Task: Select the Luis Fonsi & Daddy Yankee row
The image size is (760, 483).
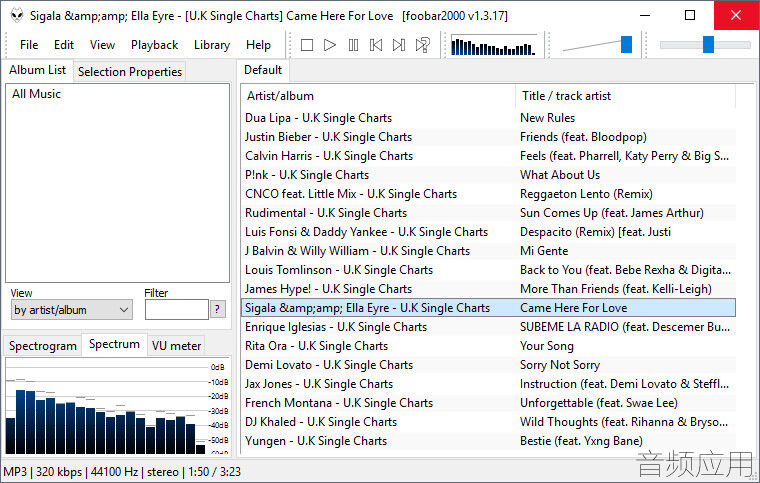Action: click(489, 232)
